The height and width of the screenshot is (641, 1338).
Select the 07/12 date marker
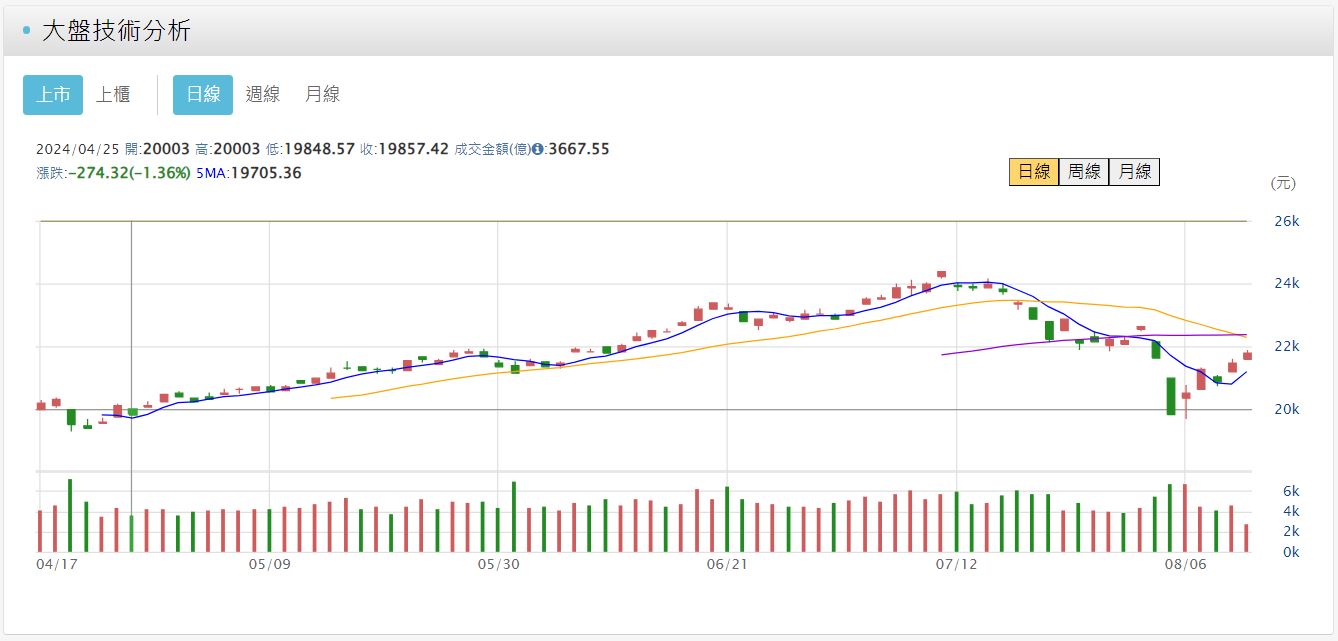point(956,564)
